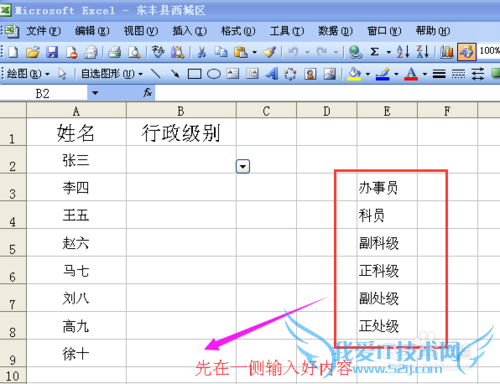
Task: Open the 自选图形 AutoShapes dropdown
Action: click(112, 74)
